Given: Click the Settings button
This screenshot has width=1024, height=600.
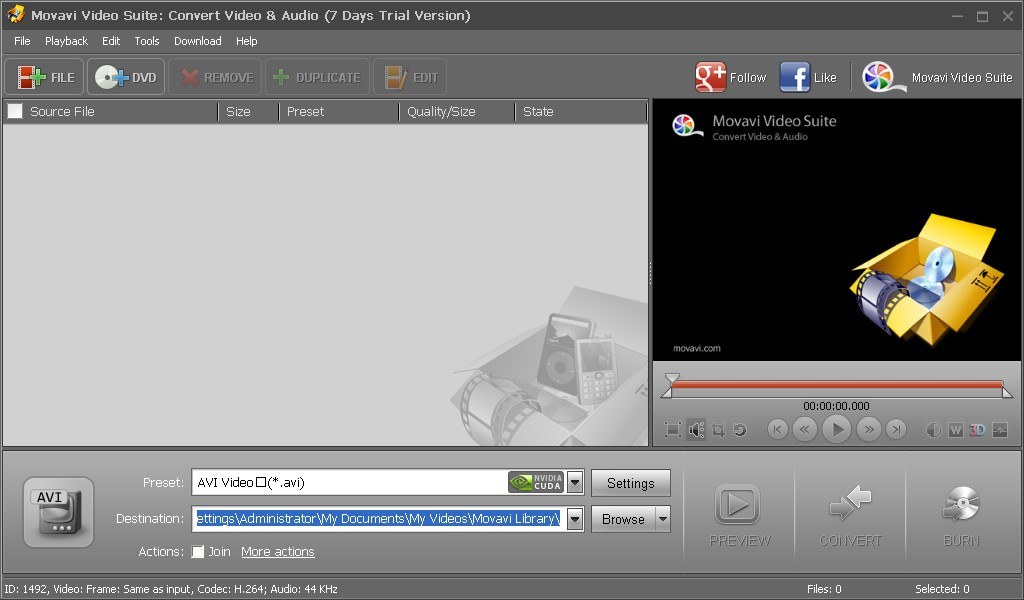Looking at the screenshot, I should pos(630,483).
